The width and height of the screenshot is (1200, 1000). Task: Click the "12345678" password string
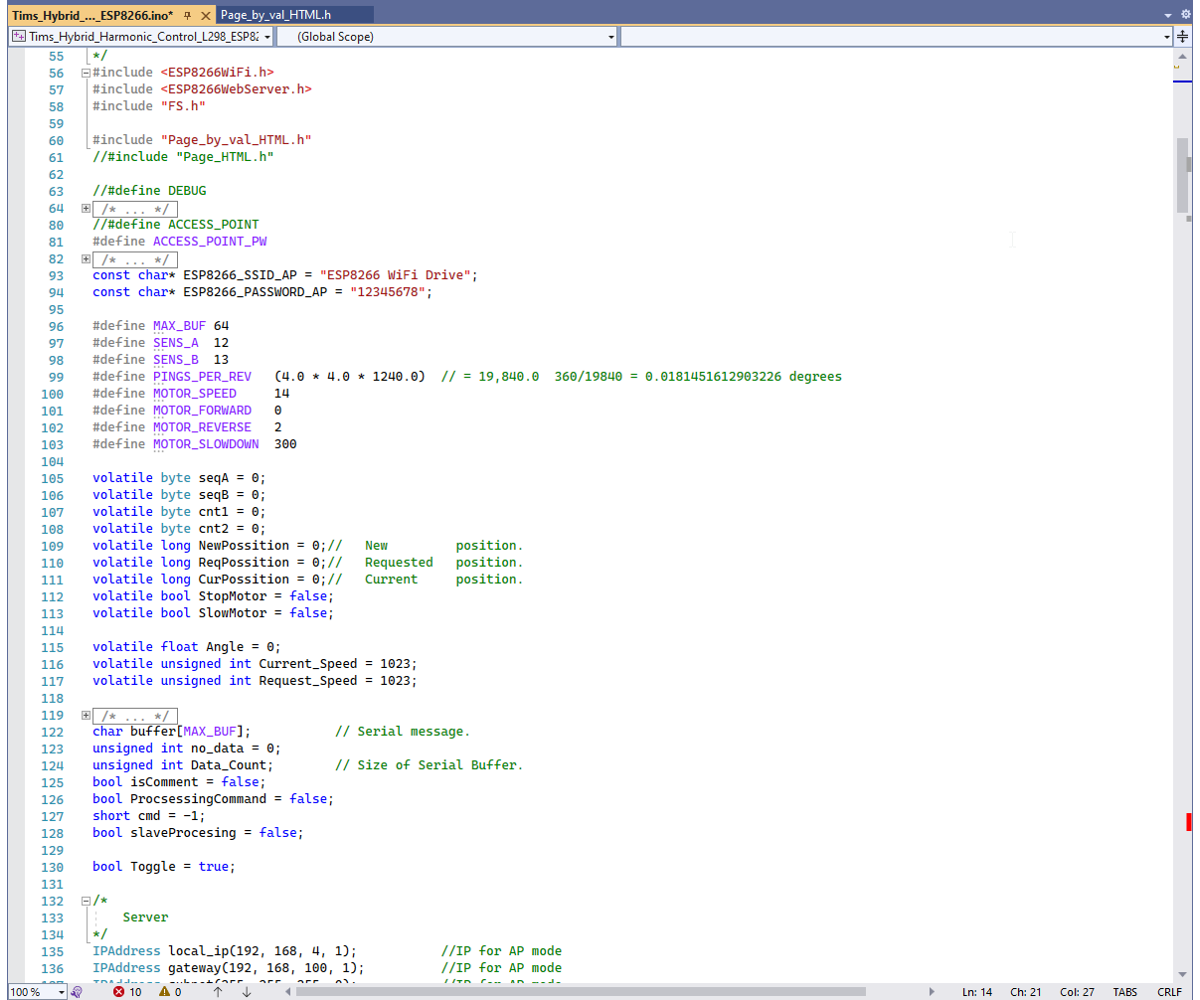388,292
